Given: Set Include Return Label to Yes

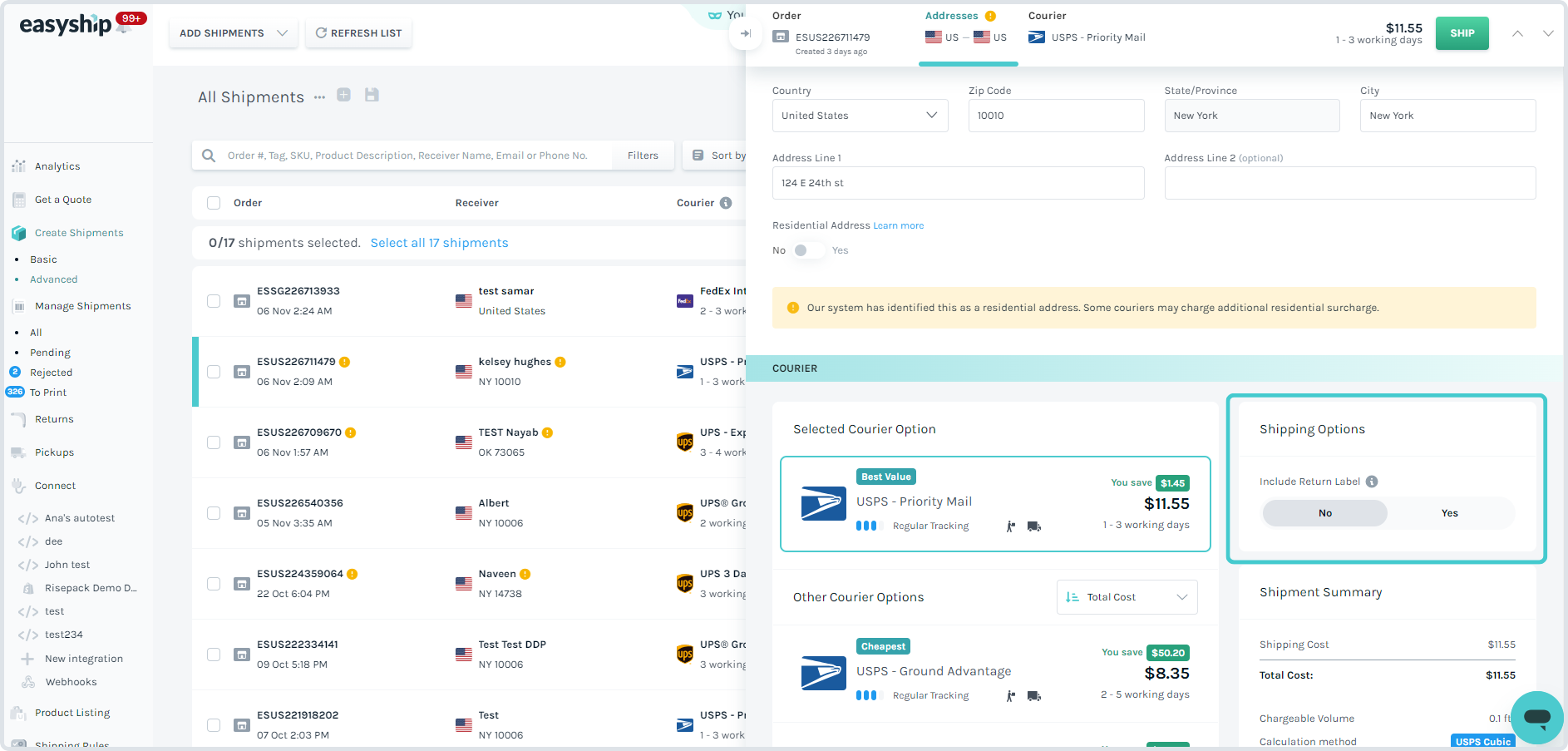Looking at the screenshot, I should point(1449,513).
